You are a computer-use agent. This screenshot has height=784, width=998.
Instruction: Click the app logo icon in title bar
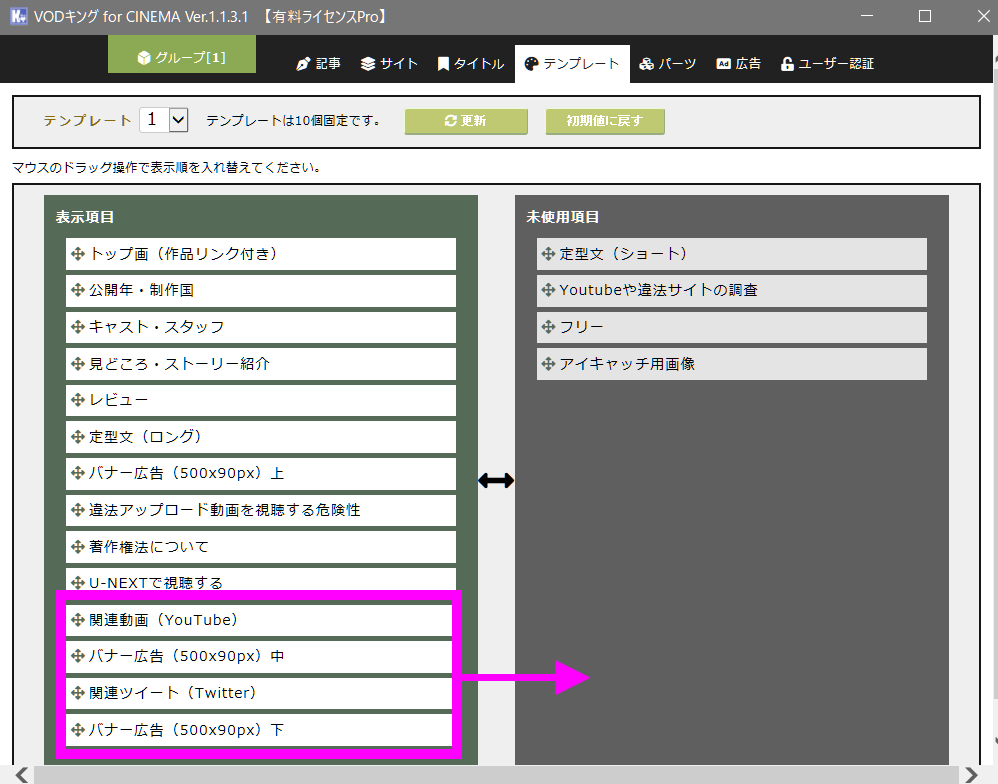[17, 17]
